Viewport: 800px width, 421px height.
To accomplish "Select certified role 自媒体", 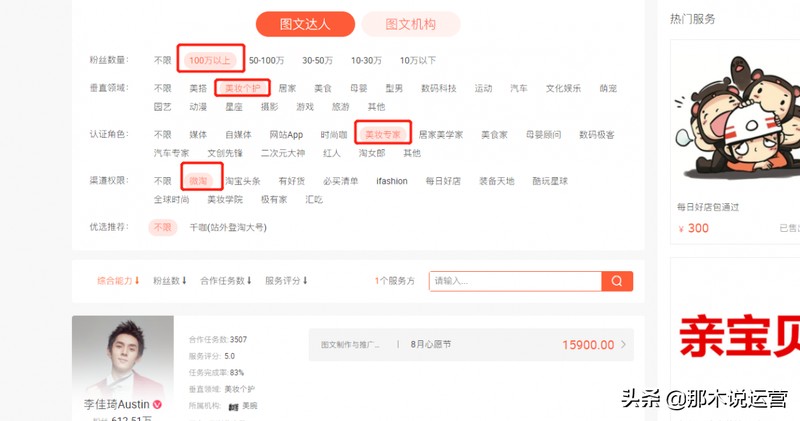I will point(238,135).
